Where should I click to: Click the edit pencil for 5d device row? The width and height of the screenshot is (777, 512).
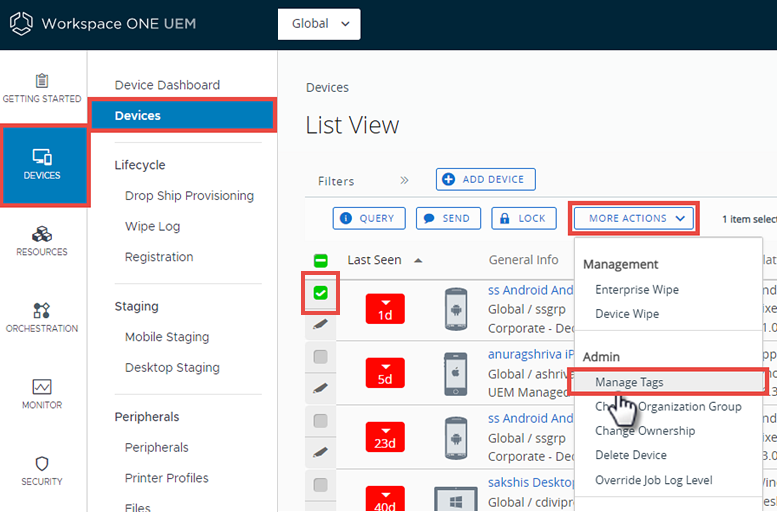321,388
